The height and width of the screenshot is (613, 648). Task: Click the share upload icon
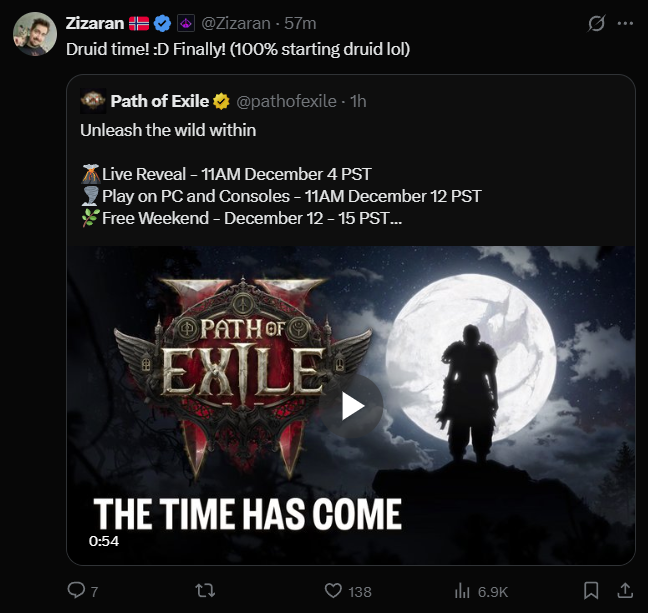(x=625, y=591)
